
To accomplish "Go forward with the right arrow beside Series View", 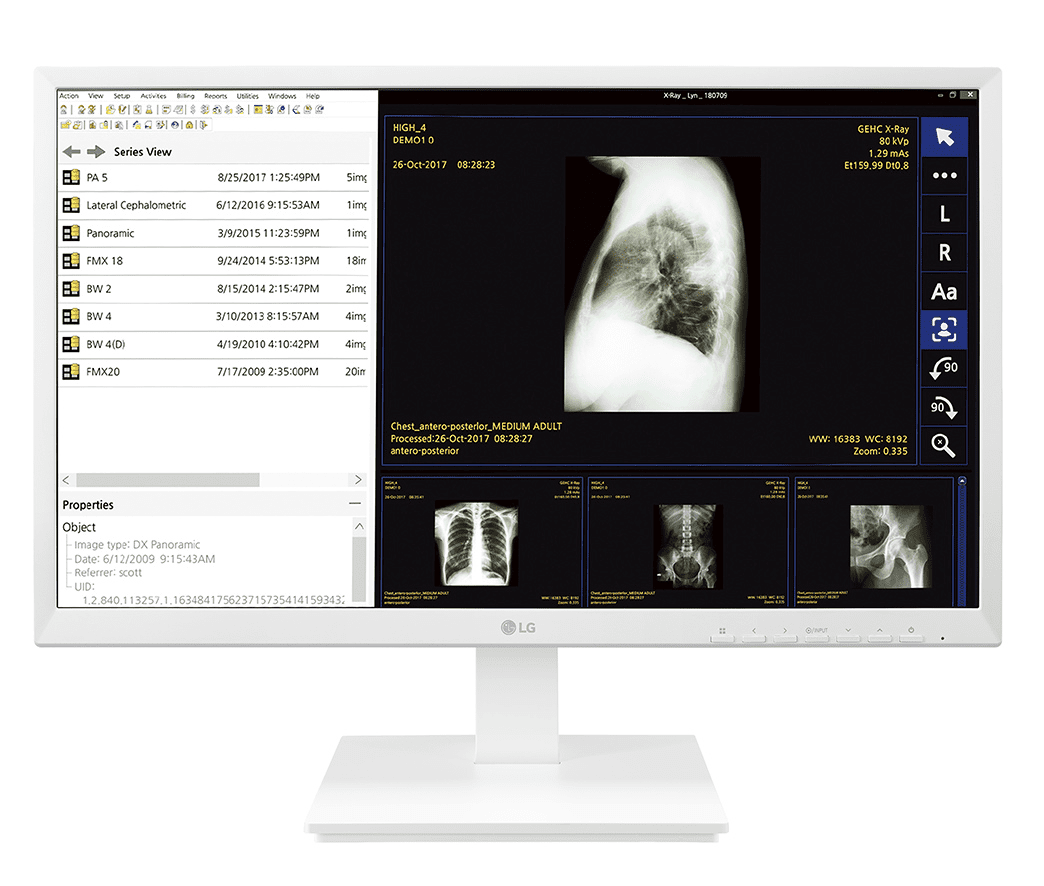I will pos(96,152).
